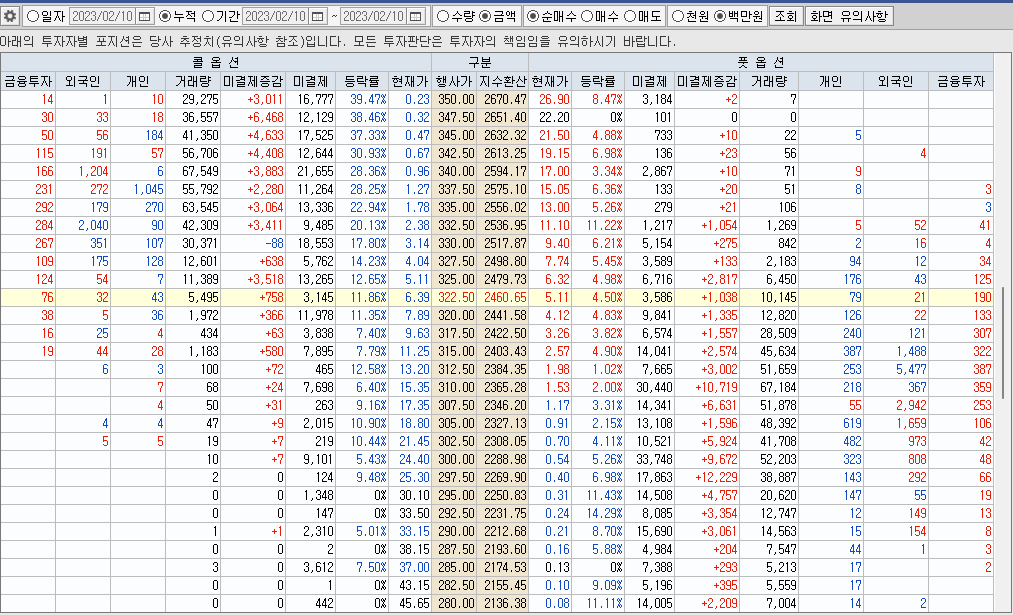Viewport: 1013px width, 615px height.
Task: Click the put foreigner value 2,942
Action: coord(895,405)
